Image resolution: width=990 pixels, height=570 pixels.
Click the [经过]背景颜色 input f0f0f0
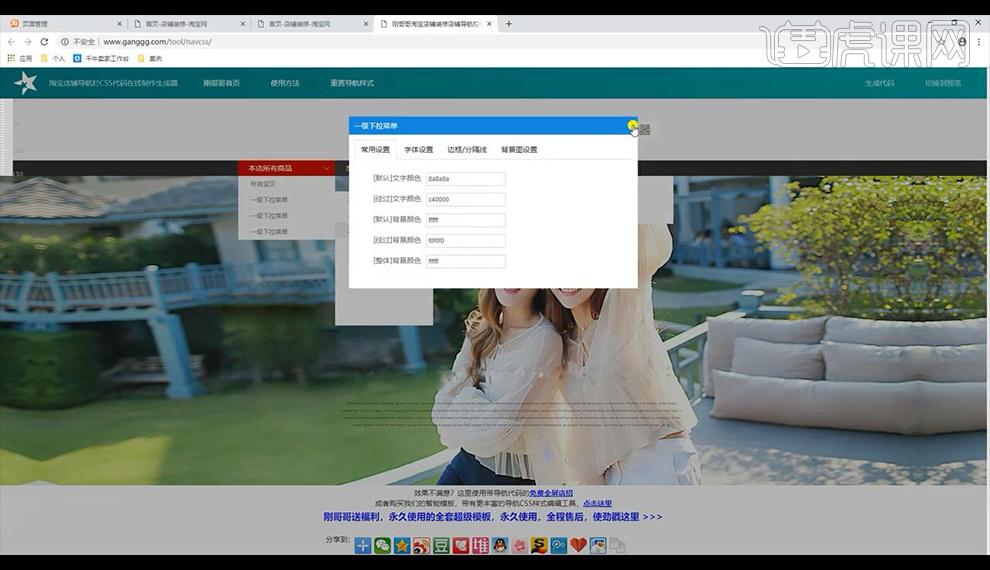tap(465, 240)
